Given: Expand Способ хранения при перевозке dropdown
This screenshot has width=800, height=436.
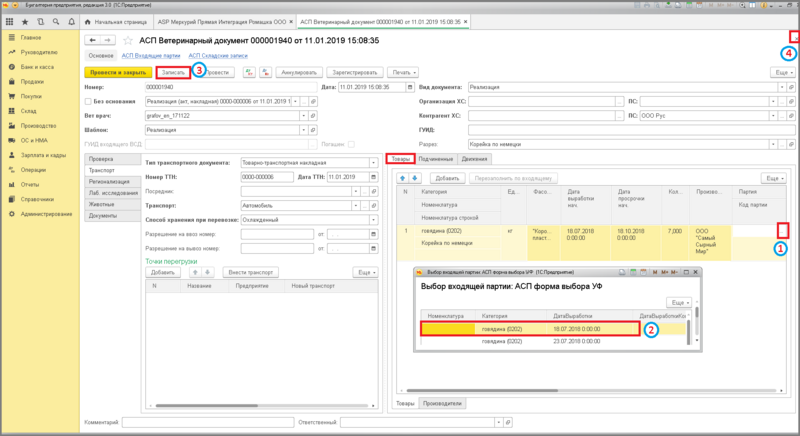Looking at the screenshot, I should [374, 220].
